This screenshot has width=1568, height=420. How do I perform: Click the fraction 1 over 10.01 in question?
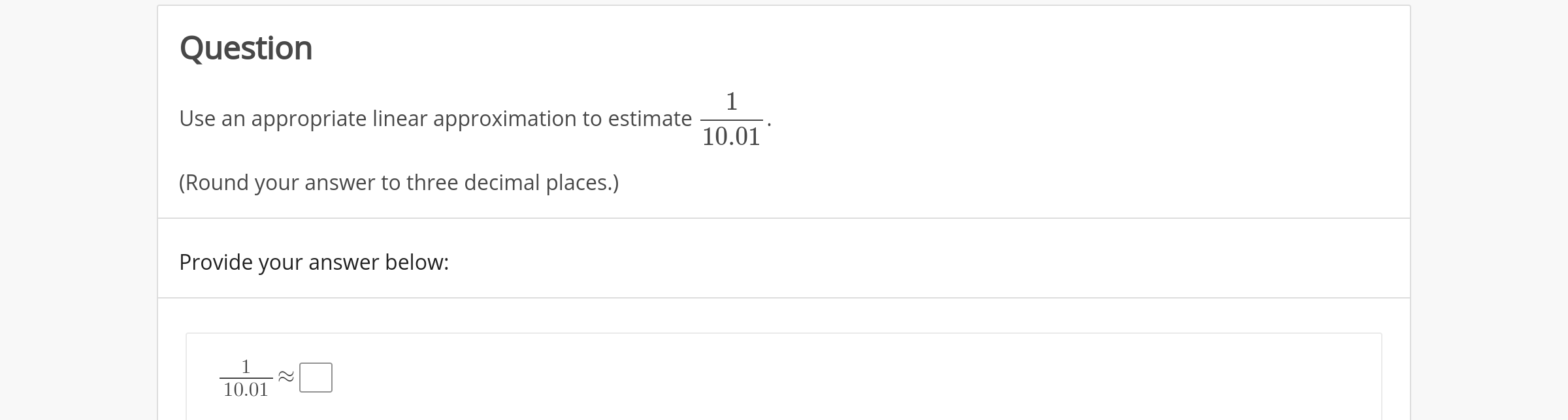[x=731, y=119]
